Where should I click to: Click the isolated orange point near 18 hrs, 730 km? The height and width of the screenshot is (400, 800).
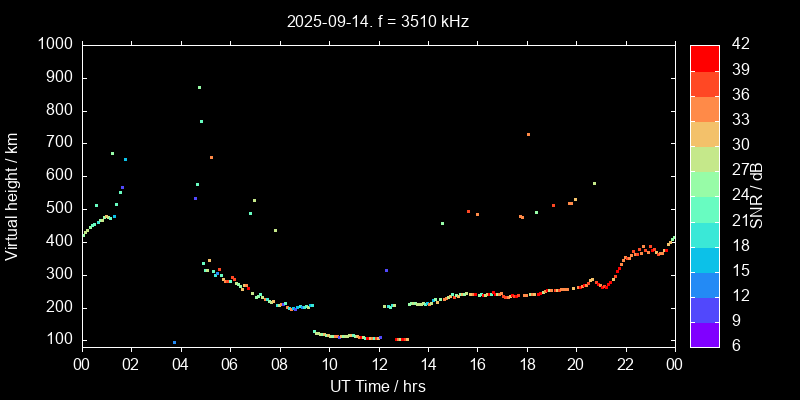click(528, 134)
